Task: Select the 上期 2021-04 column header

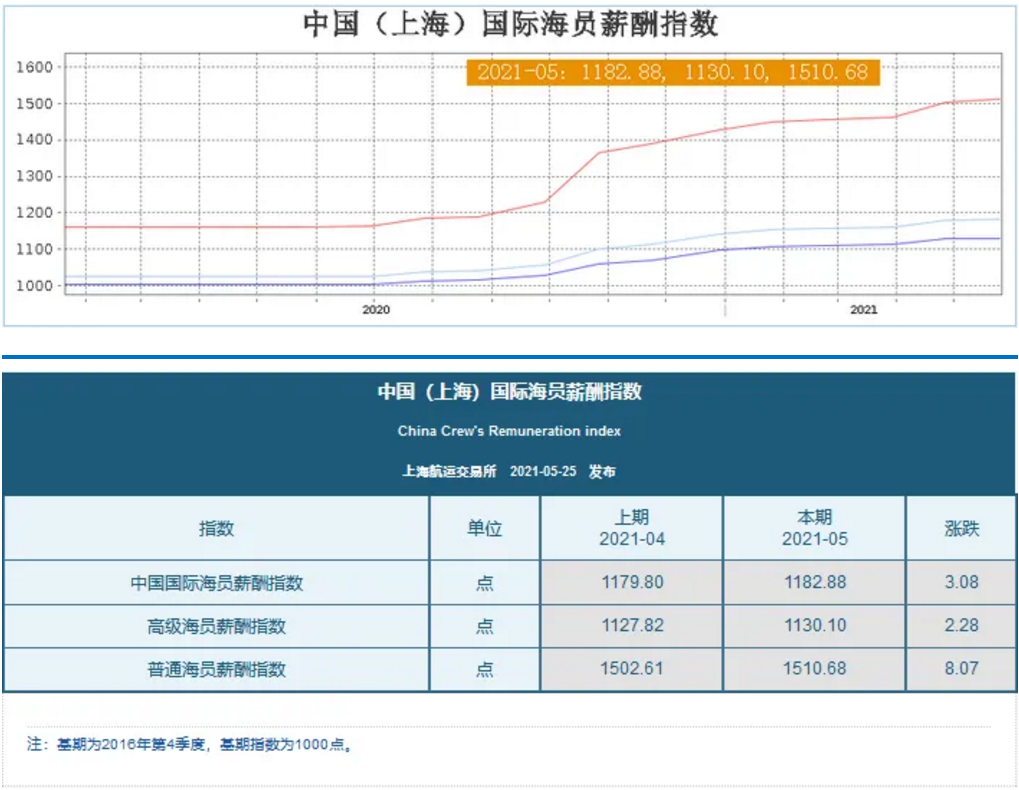Action: [632, 528]
